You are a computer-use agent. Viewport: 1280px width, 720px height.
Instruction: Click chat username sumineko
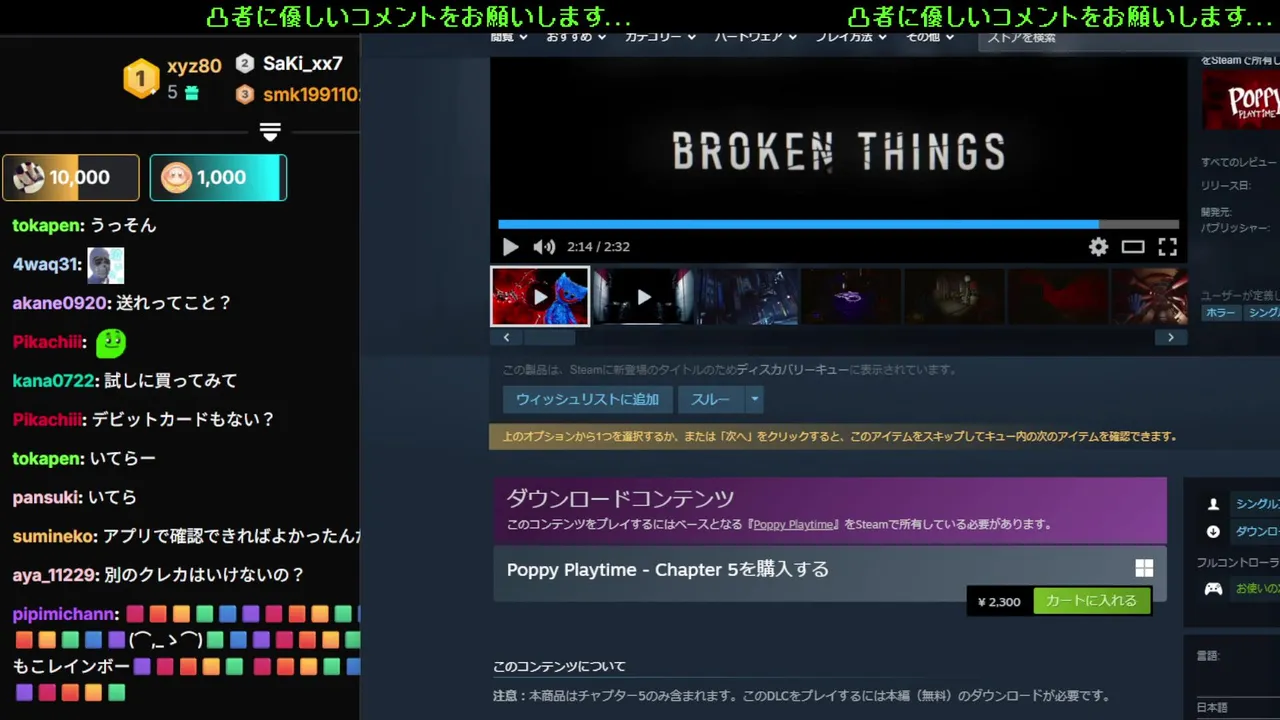(54, 537)
